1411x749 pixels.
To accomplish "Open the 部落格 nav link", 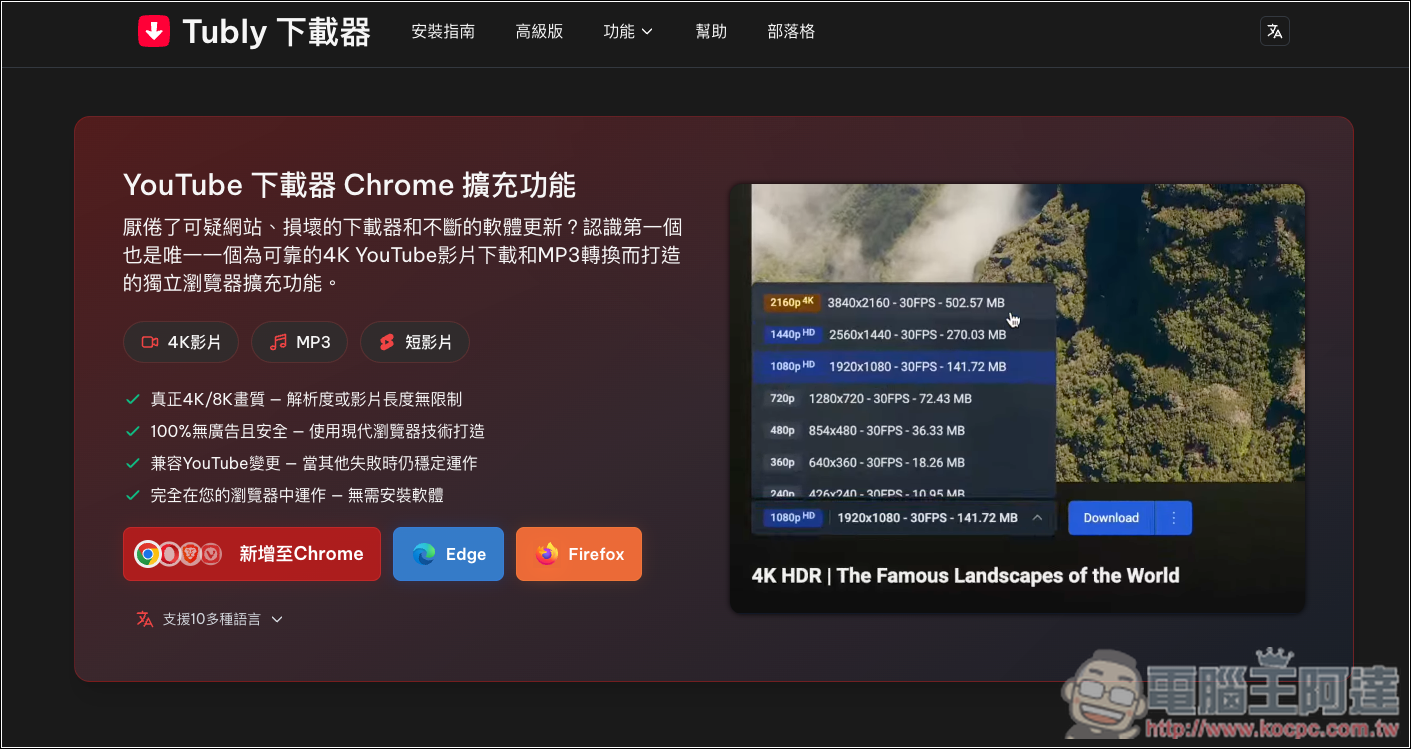I will point(791,31).
